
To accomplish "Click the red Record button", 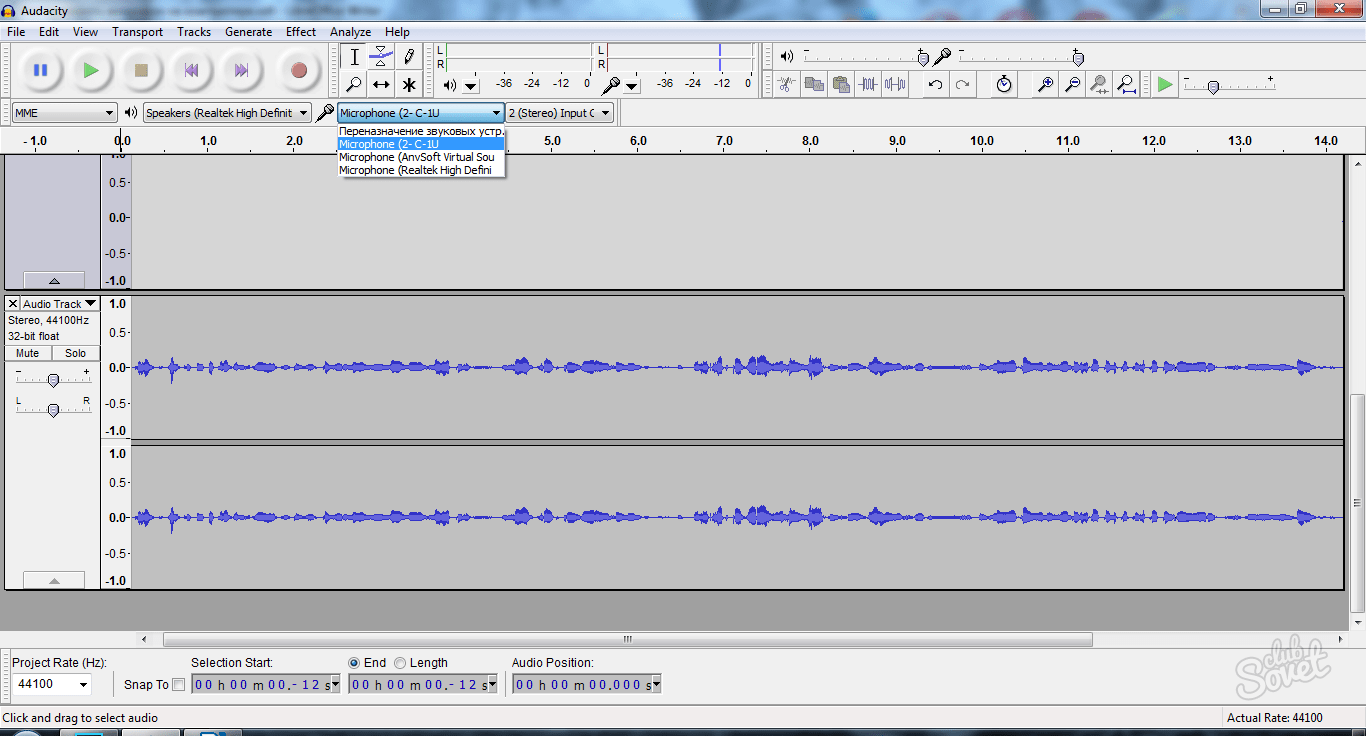I will pos(298,70).
